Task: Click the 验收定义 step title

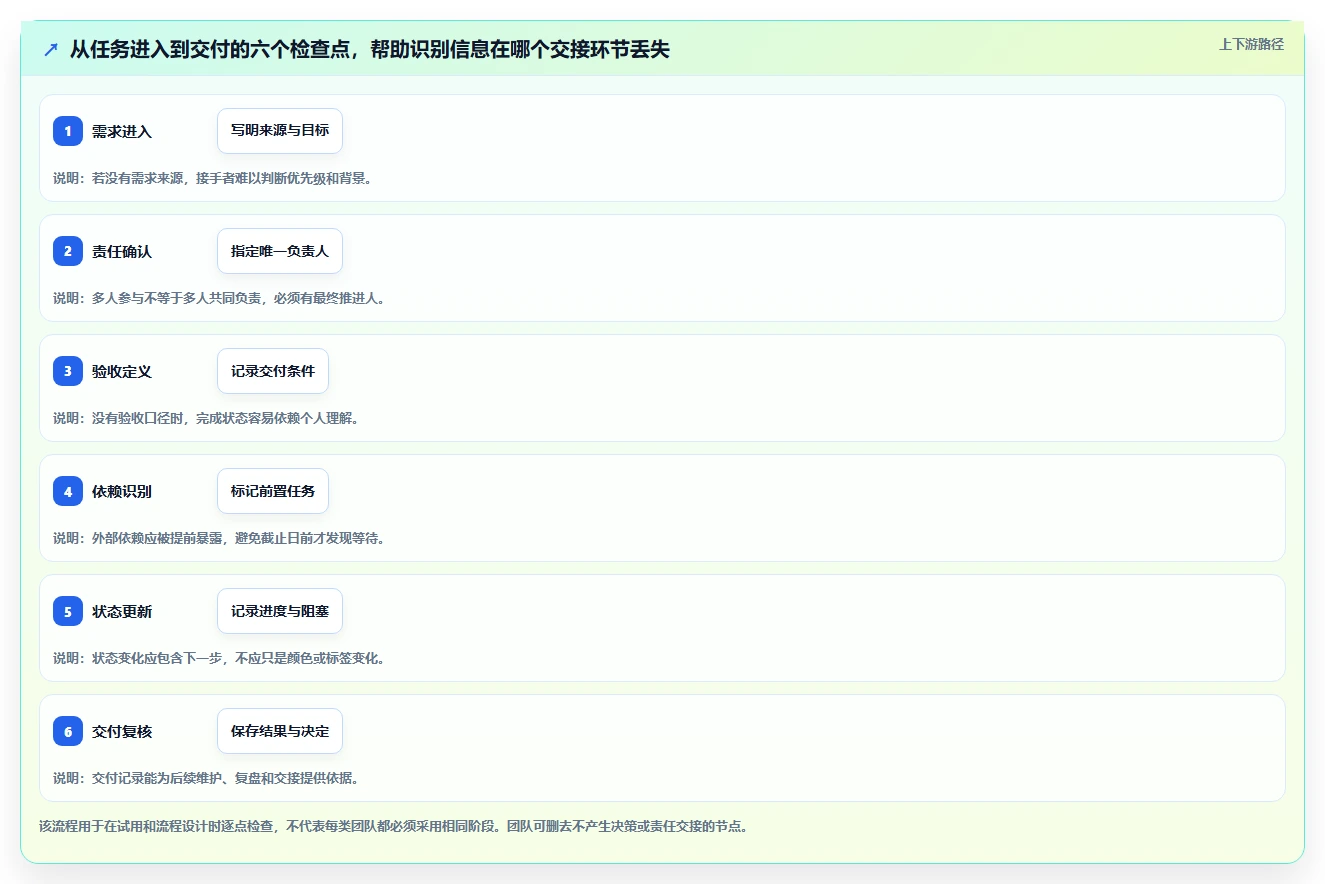Action: [x=122, y=371]
